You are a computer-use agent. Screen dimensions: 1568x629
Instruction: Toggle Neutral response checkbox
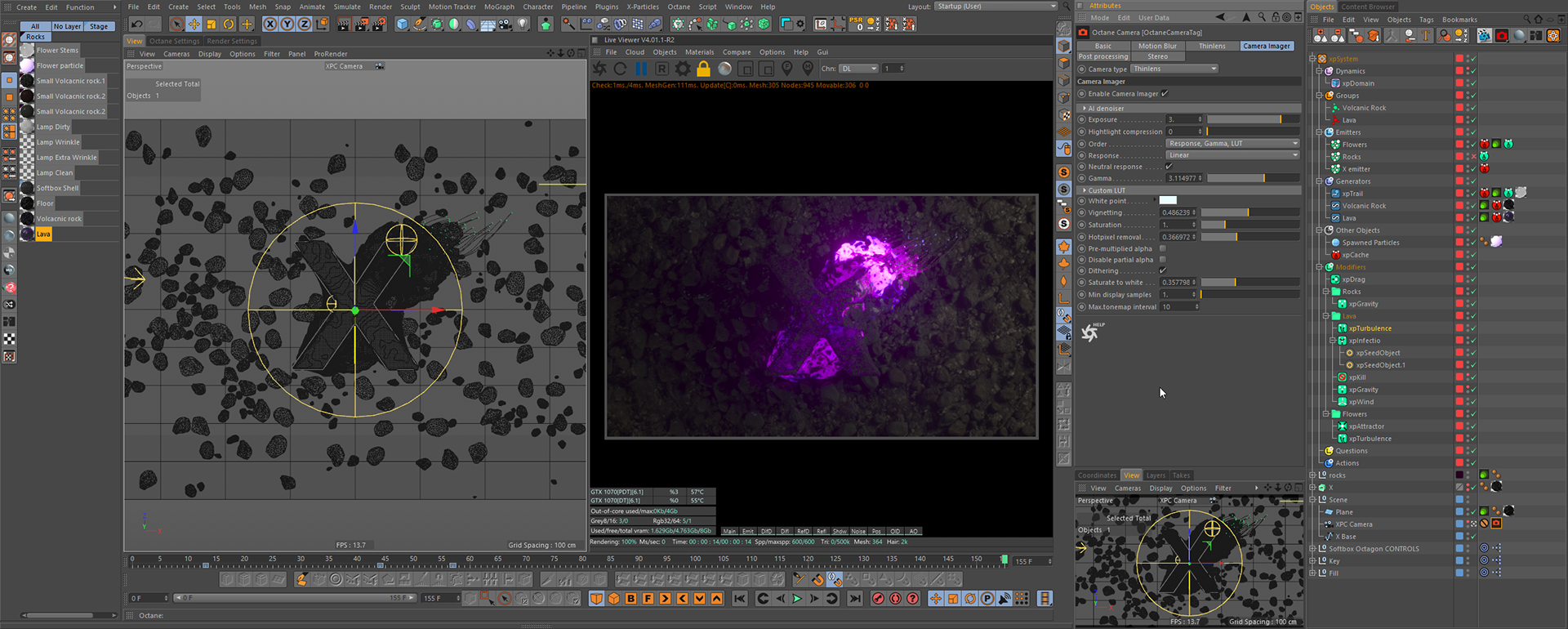tap(1169, 167)
